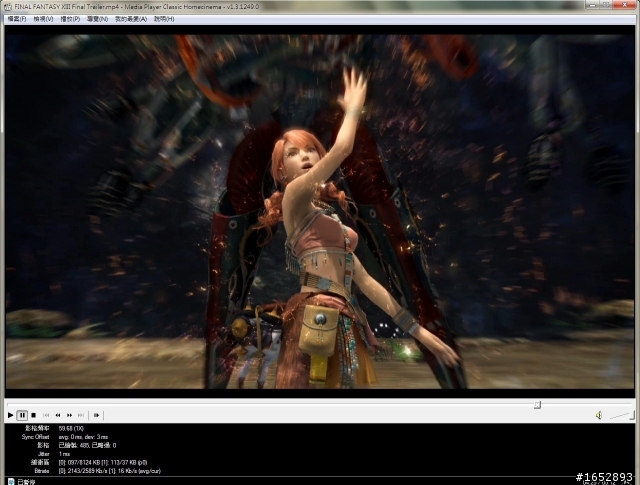Open the 導覽(N) Navigate menu
Screen dimensions: 640x485
97,19
